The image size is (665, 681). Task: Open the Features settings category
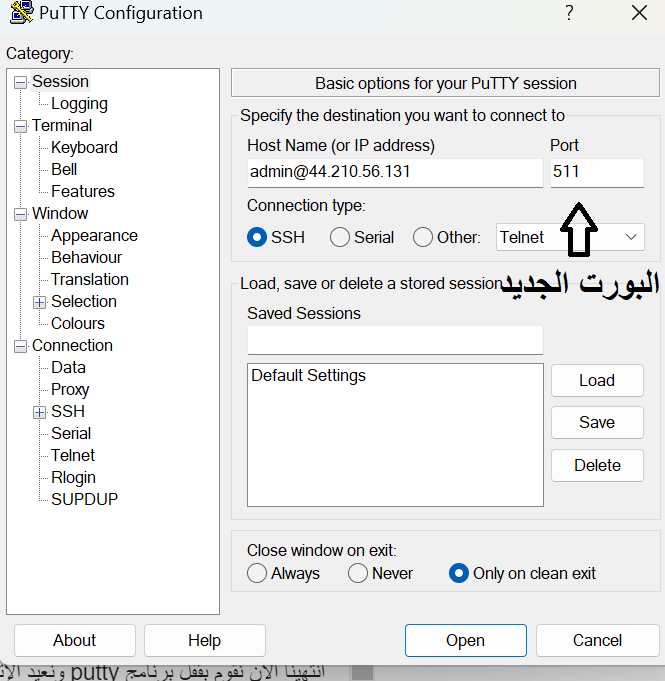point(83,192)
